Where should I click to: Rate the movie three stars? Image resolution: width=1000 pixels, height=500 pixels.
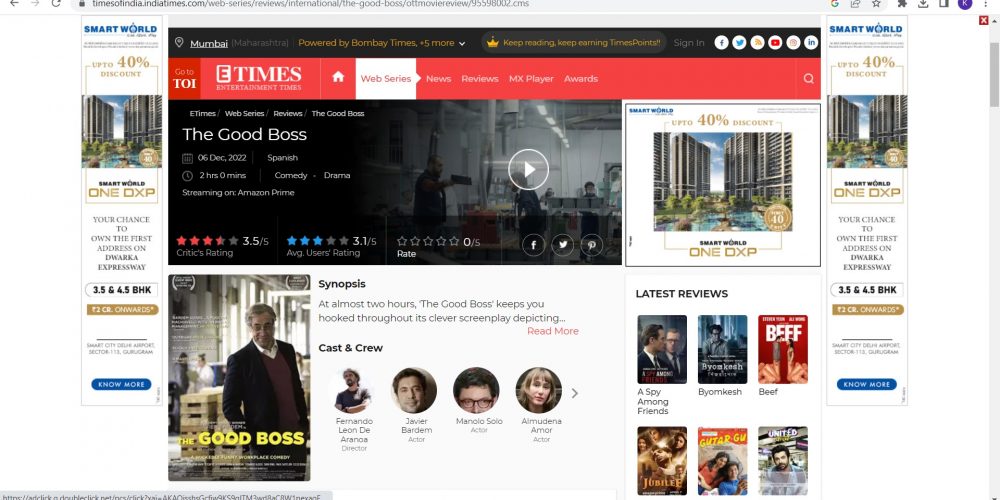(428, 241)
